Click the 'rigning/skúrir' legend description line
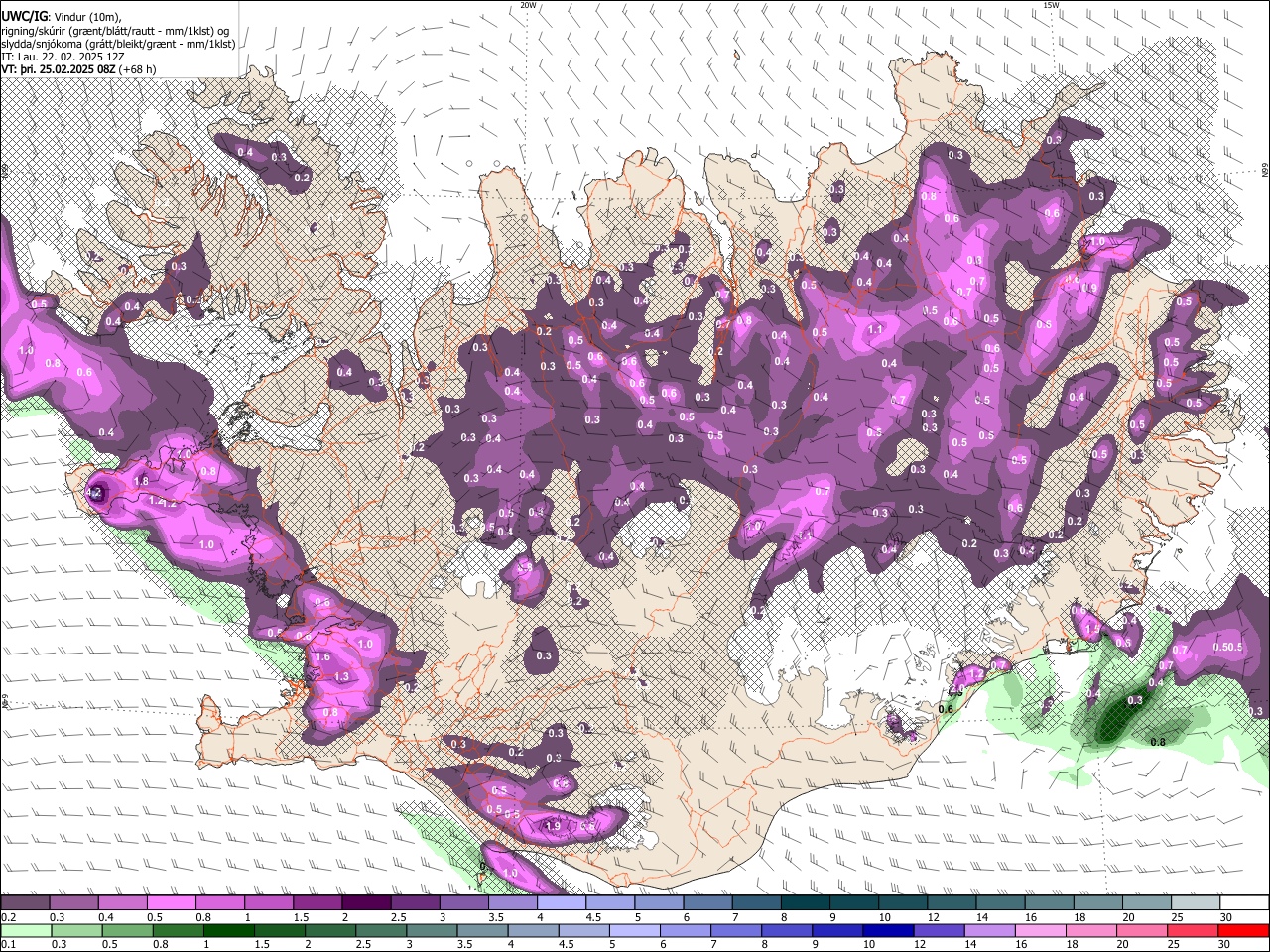The width and height of the screenshot is (1270, 952). pos(115,31)
